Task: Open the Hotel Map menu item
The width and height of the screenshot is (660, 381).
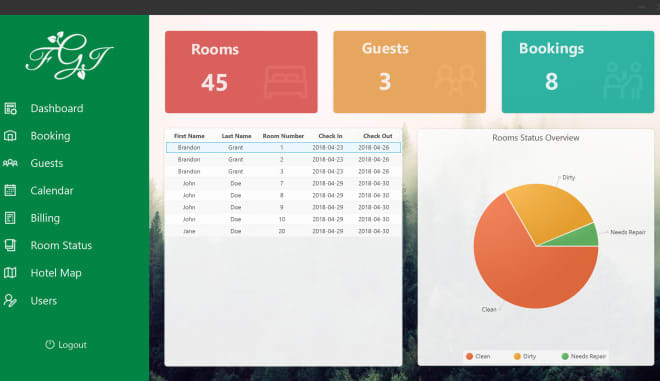Action: tap(56, 273)
